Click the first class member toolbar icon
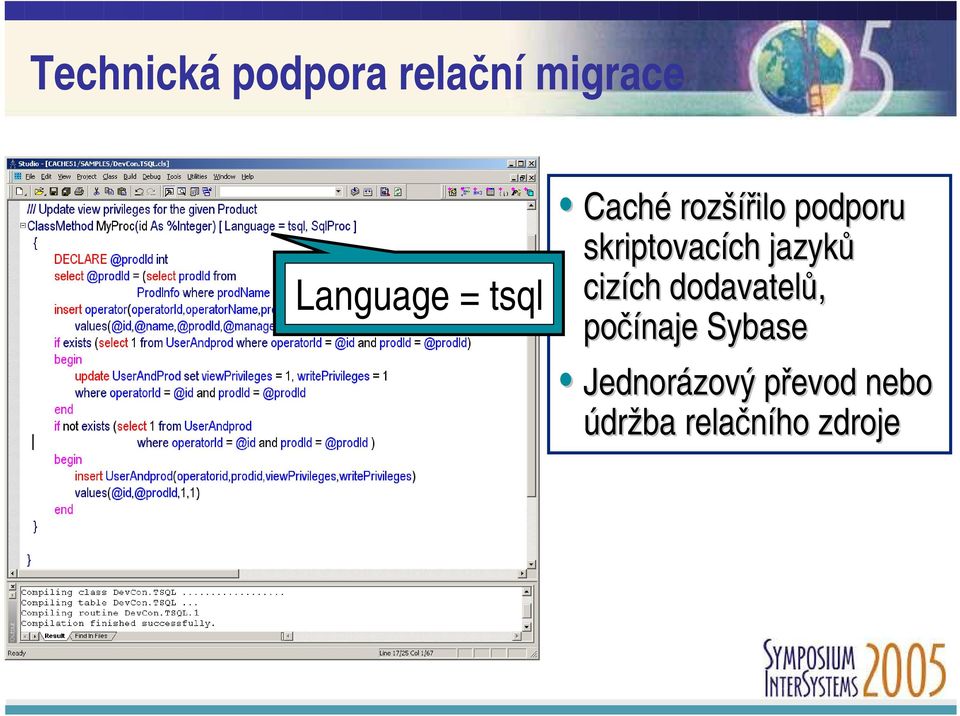 tap(452, 192)
